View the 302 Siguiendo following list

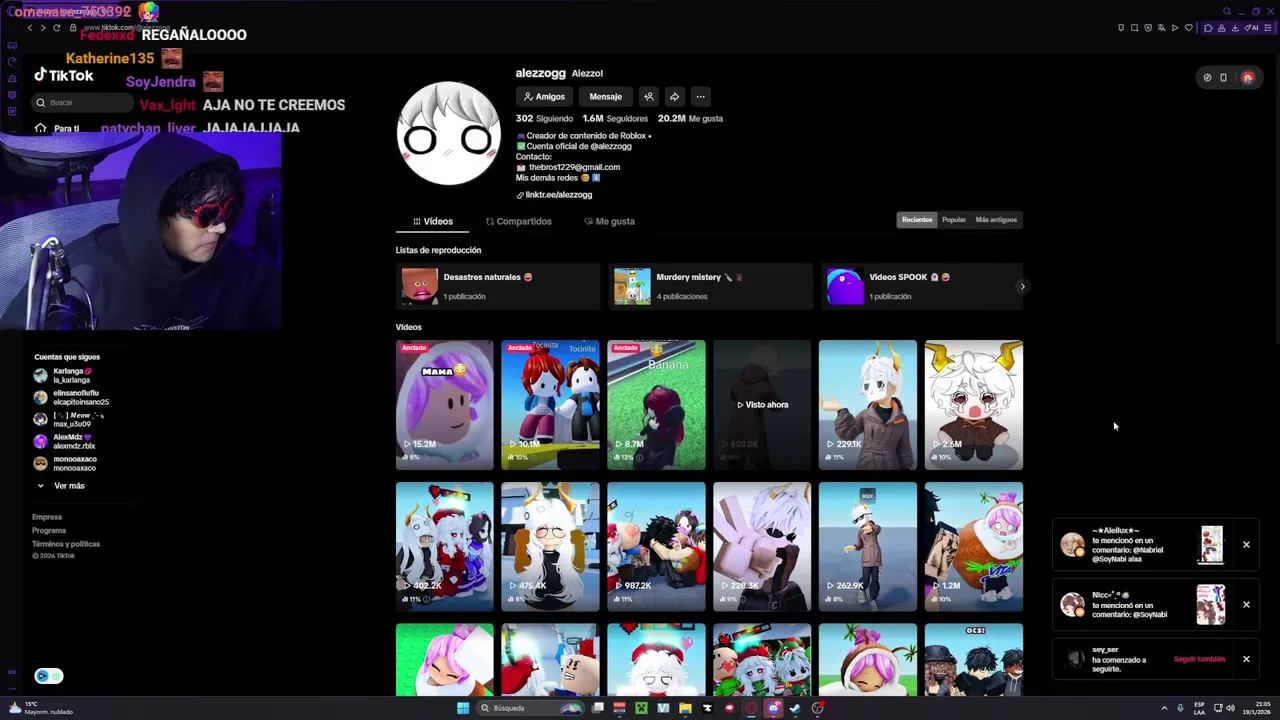click(x=544, y=118)
